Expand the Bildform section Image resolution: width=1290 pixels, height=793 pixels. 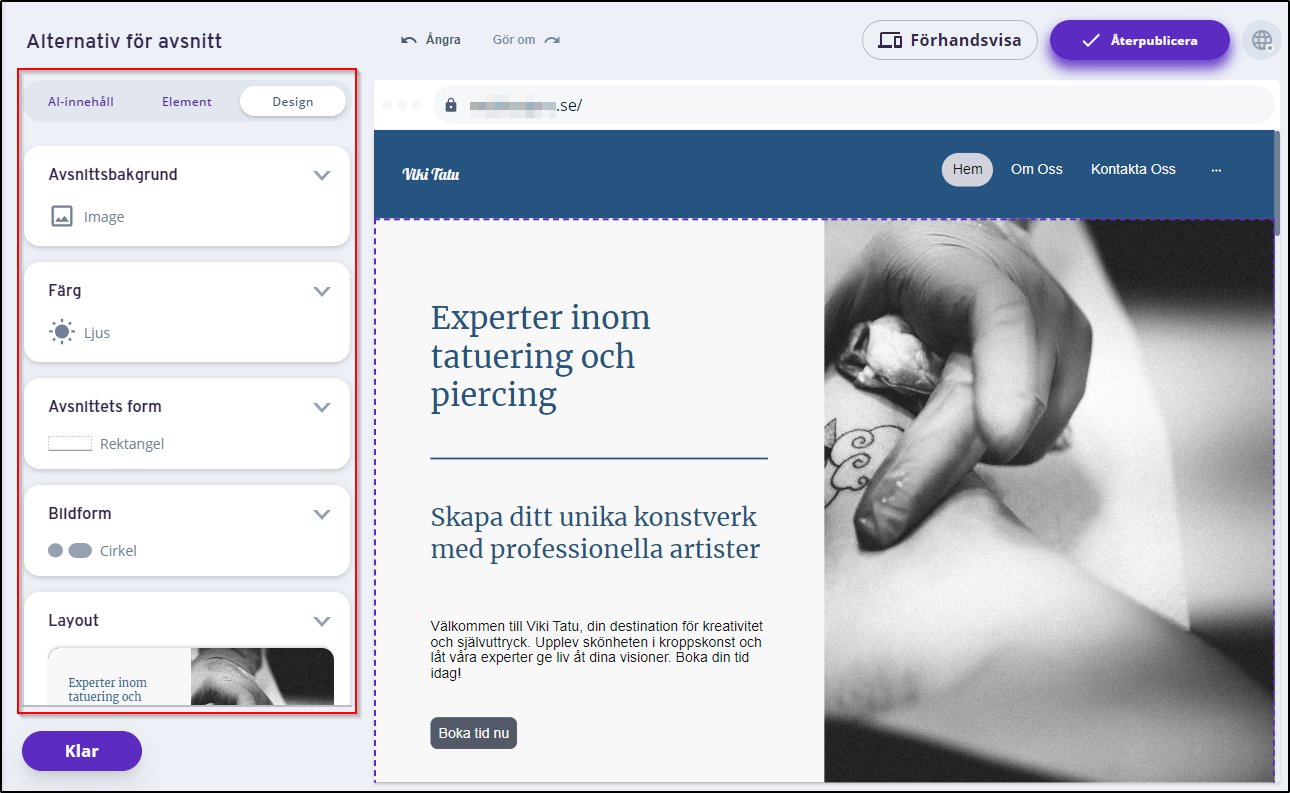click(321, 514)
